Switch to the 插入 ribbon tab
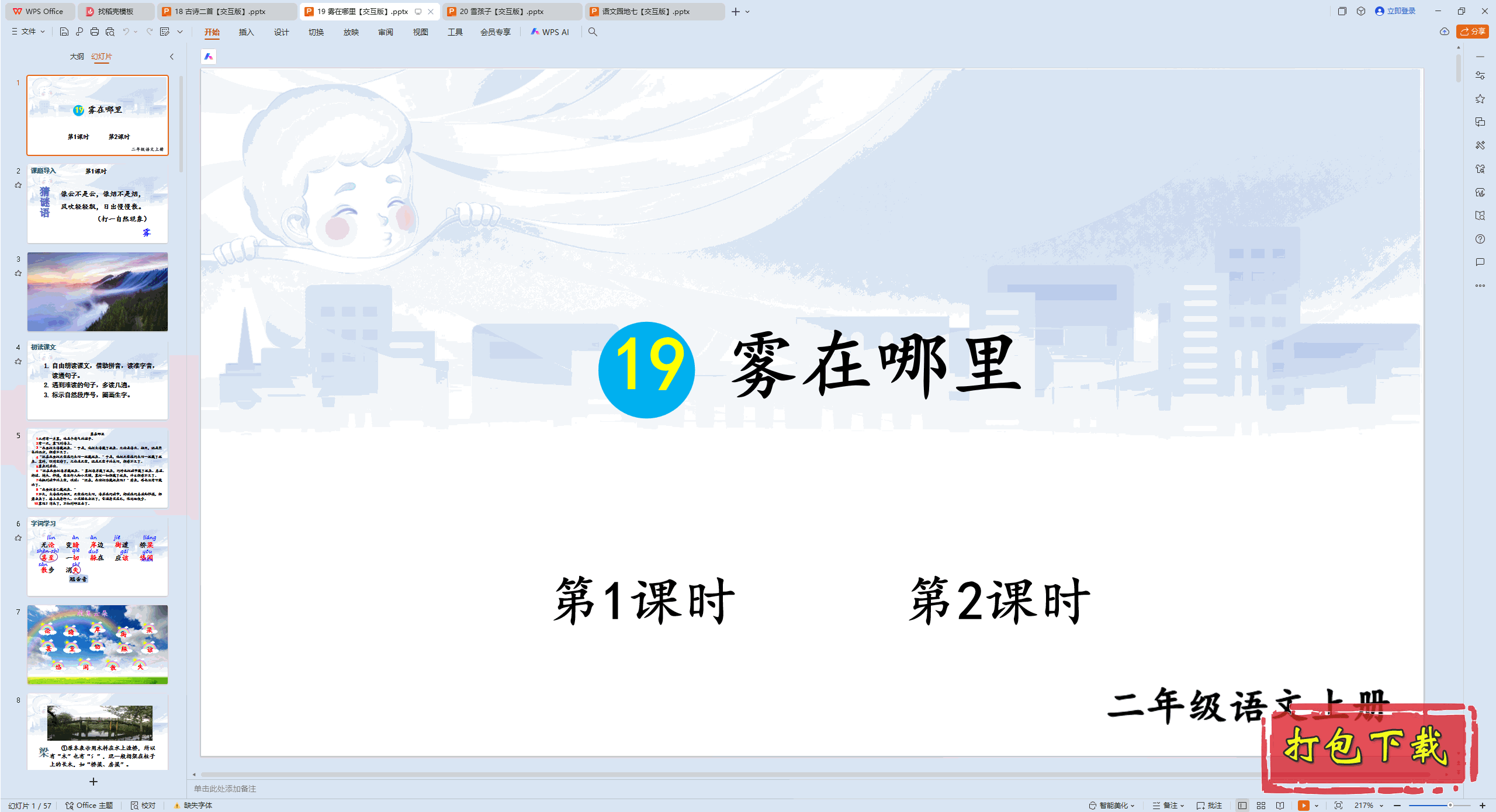 pyautogui.click(x=246, y=32)
